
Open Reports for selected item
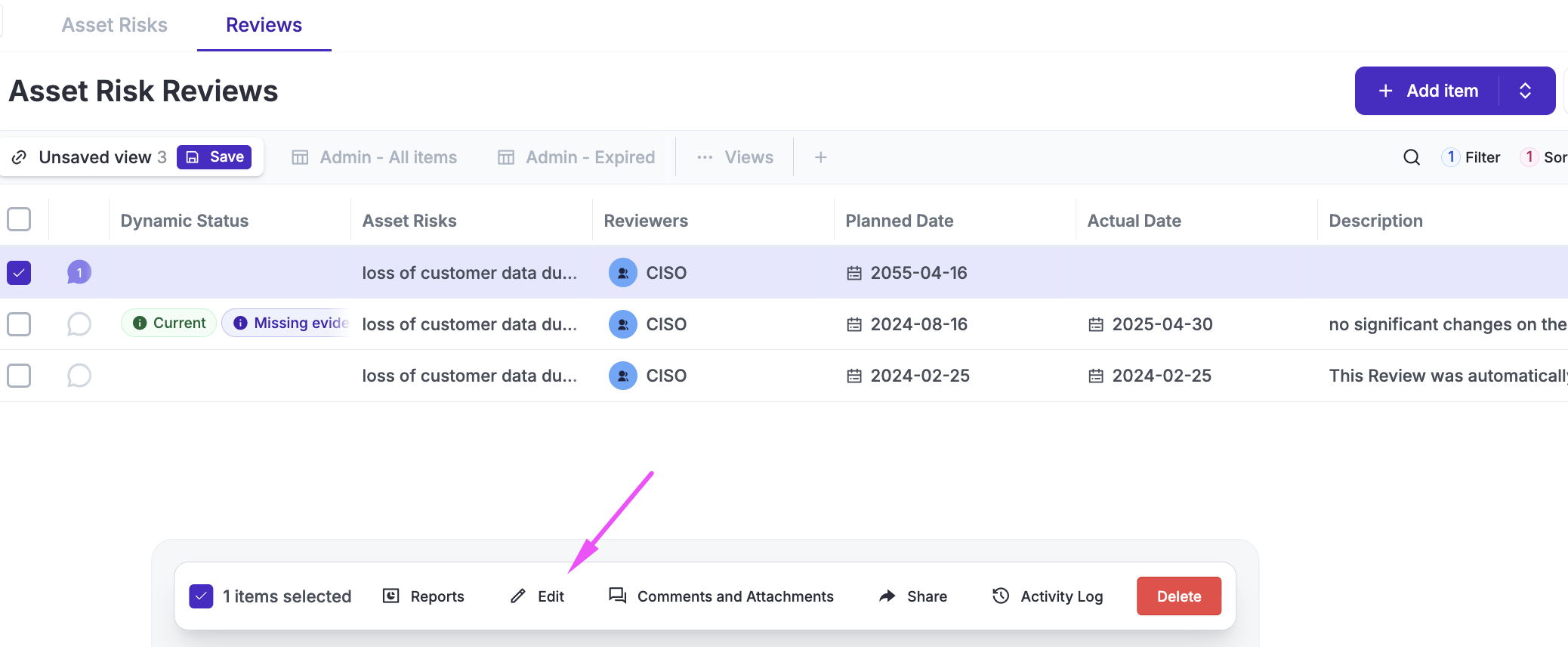click(x=424, y=596)
